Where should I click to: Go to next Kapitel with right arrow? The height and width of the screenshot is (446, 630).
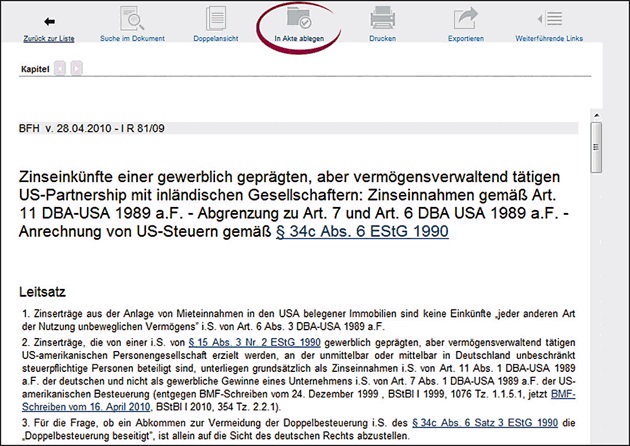pyautogui.click(x=76, y=69)
